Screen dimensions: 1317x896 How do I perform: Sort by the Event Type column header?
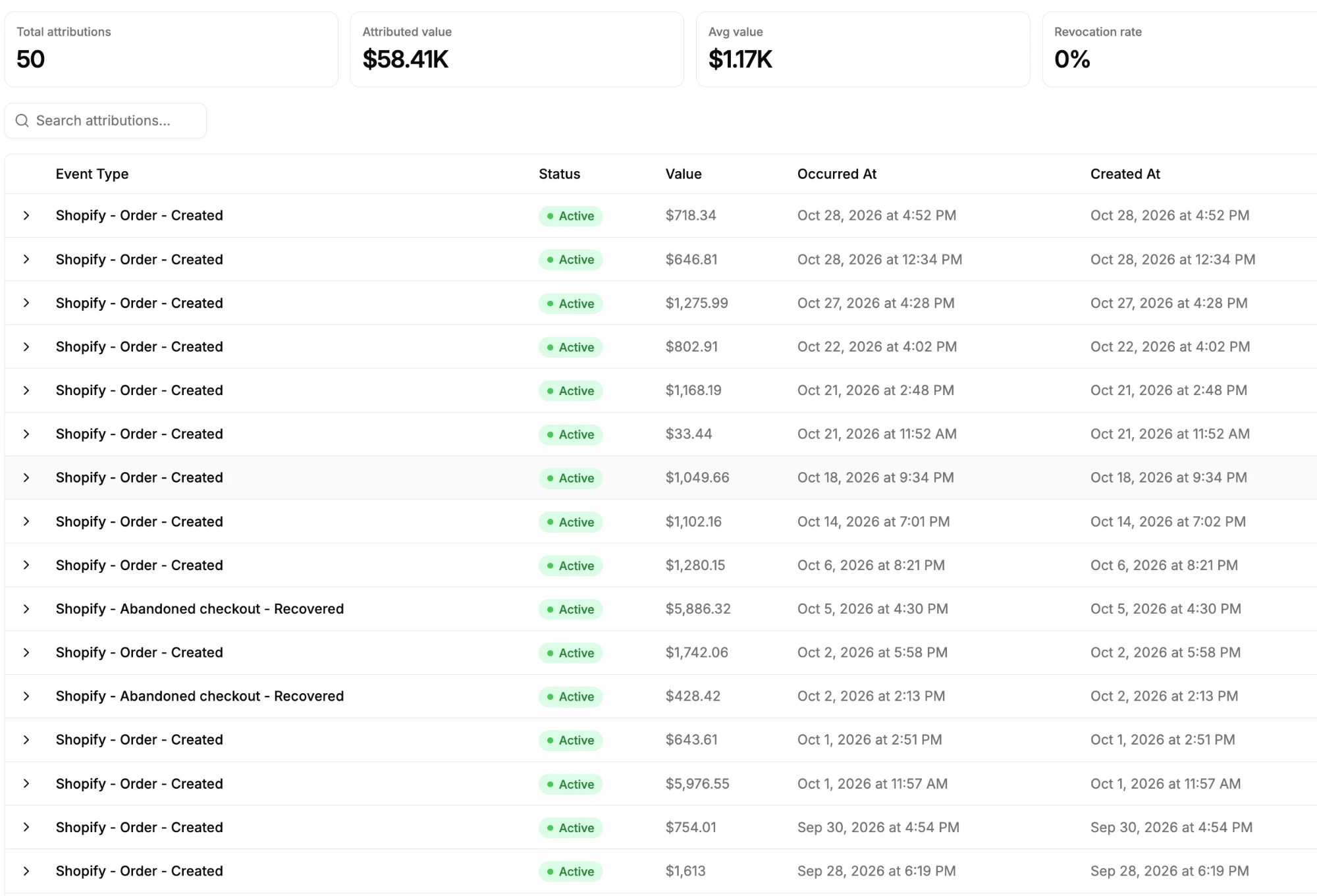click(x=92, y=174)
